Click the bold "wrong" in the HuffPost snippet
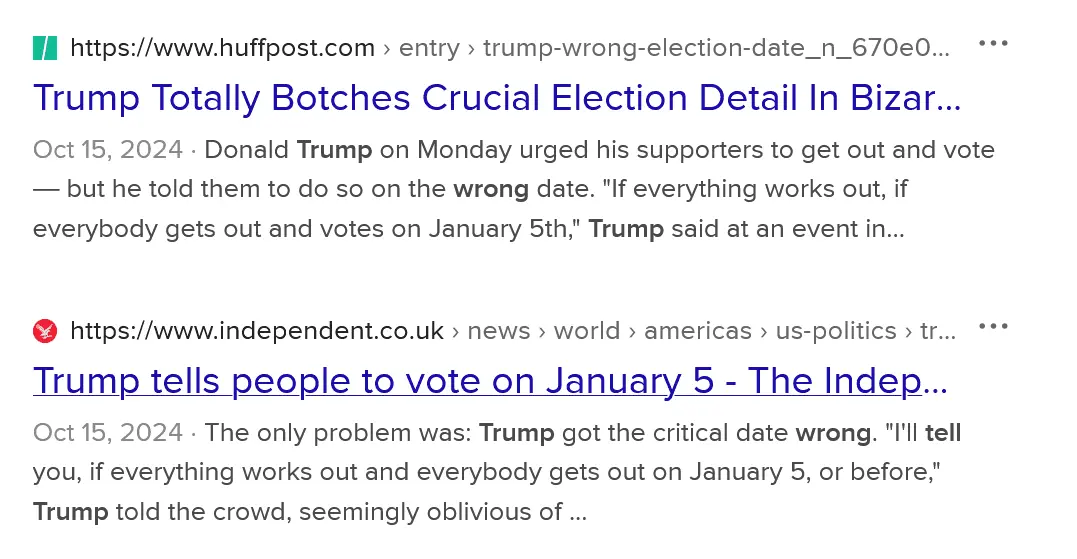Image resolution: width=1077 pixels, height=559 pixels. pyautogui.click(x=490, y=189)
